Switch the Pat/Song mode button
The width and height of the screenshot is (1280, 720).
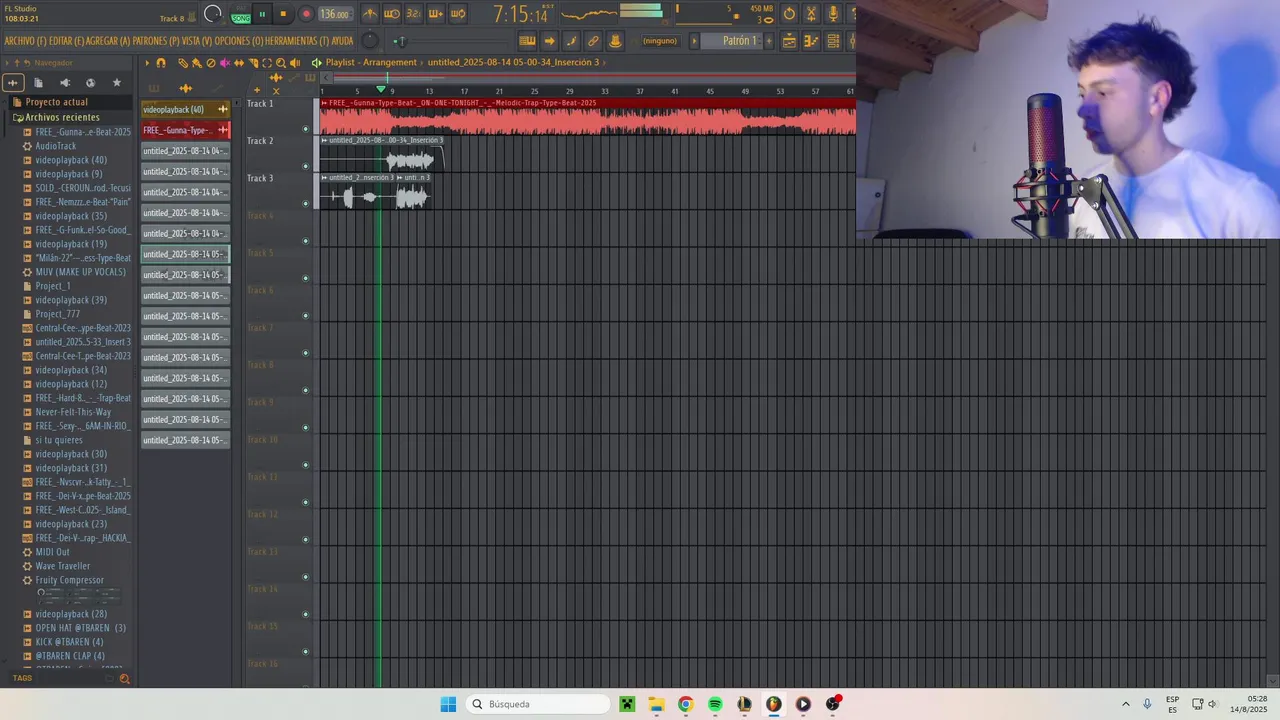(241, 15)
